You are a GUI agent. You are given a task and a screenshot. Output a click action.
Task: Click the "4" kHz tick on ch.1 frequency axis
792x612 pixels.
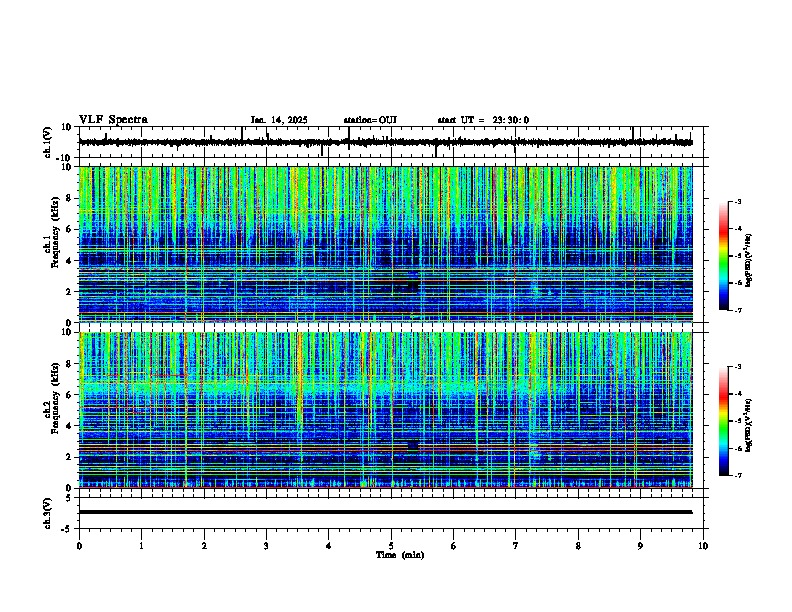[70, 261]
